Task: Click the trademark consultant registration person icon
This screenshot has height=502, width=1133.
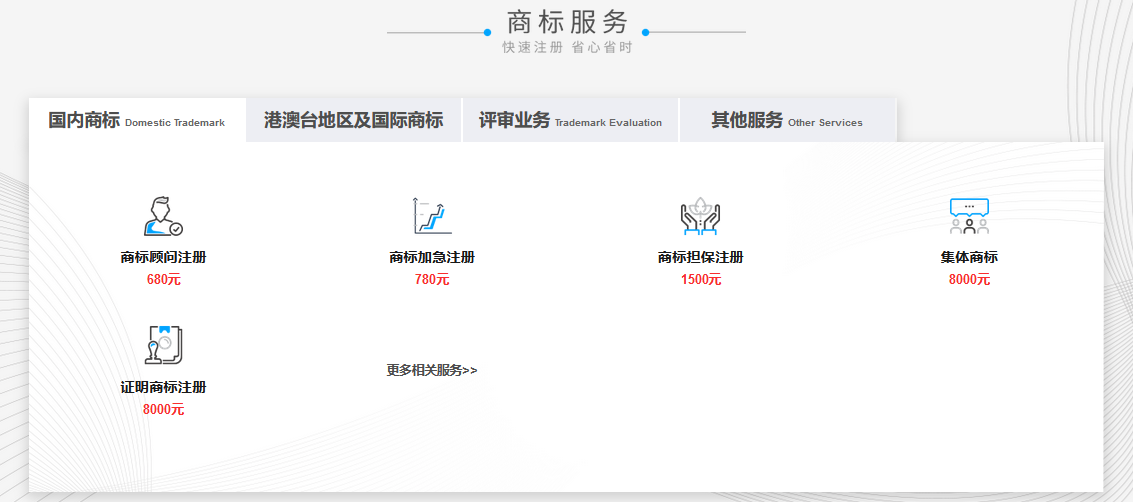Action: 164,216
